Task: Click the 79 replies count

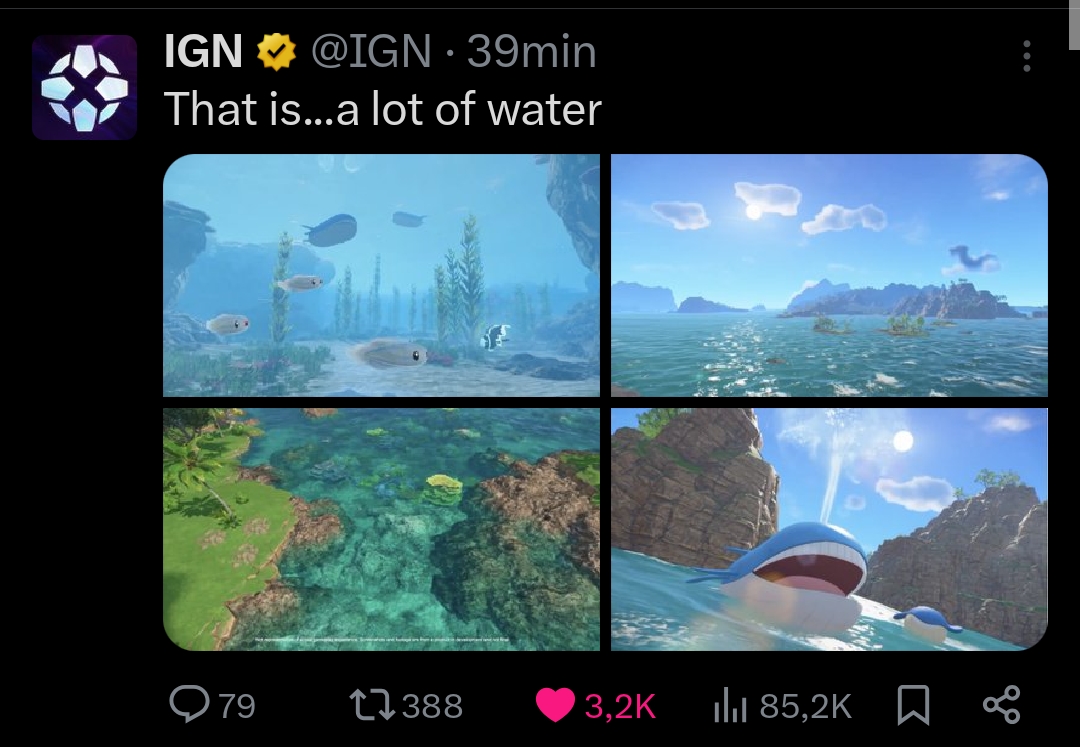Action: point(236,707)
